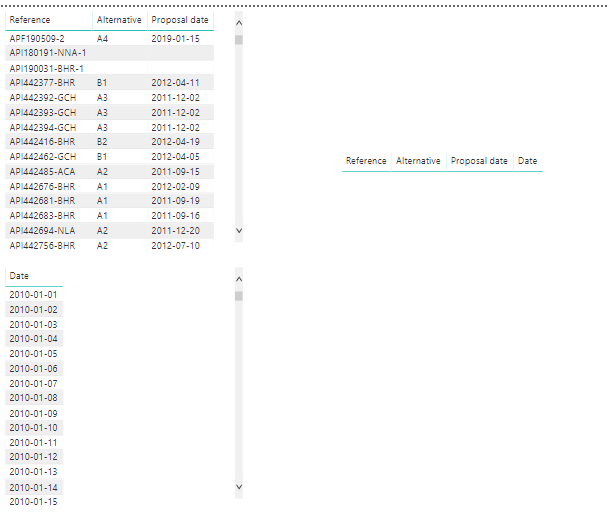Click Reference header in the empty right table
Viewport: 608px width, 525px height.
click(366, 161)
